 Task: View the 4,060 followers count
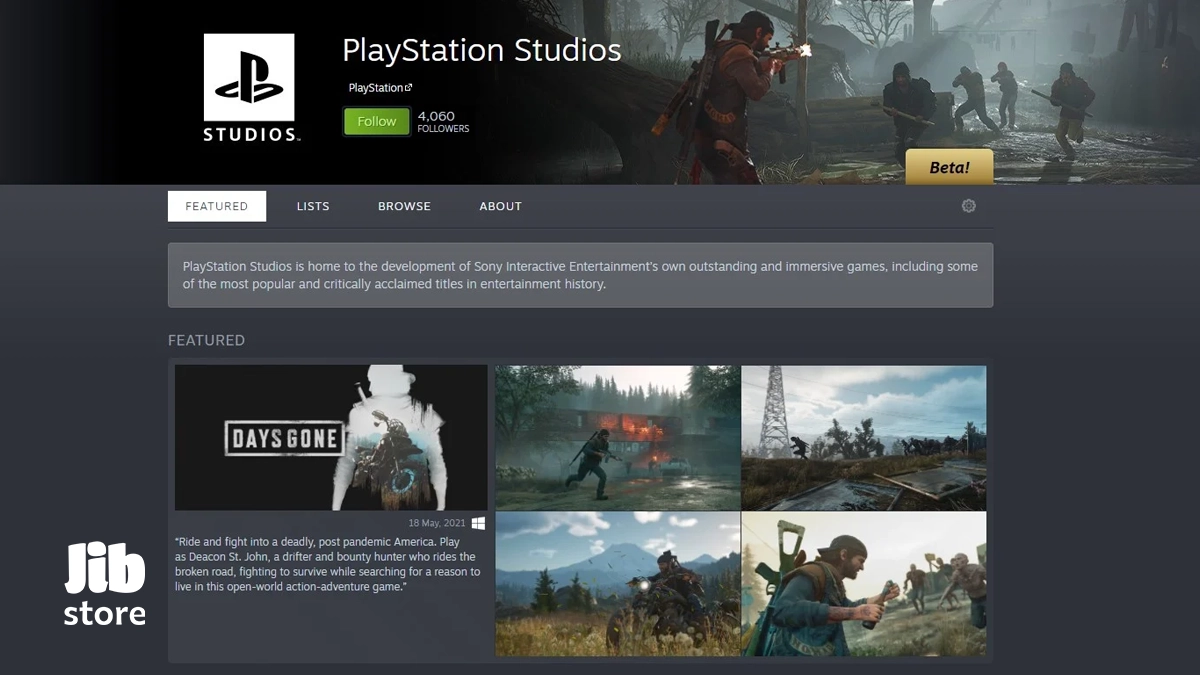click(442, 121)
